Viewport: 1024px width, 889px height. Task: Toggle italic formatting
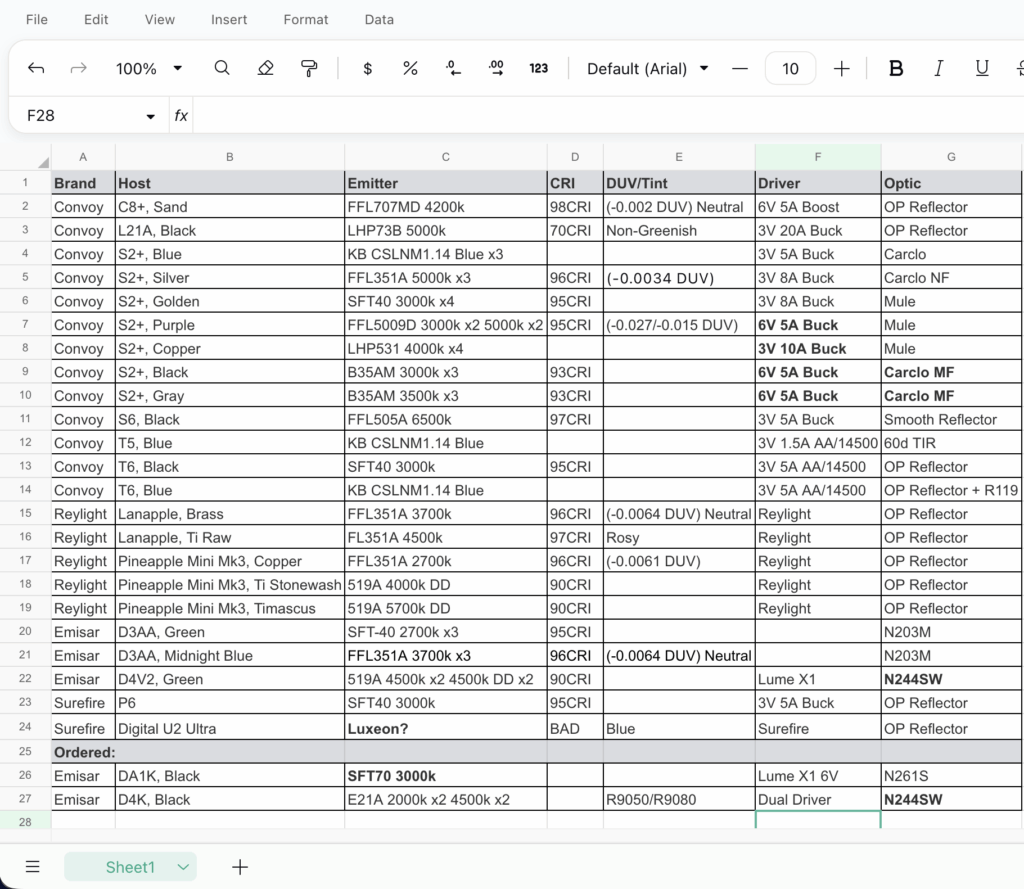click(x=938, y=68)
